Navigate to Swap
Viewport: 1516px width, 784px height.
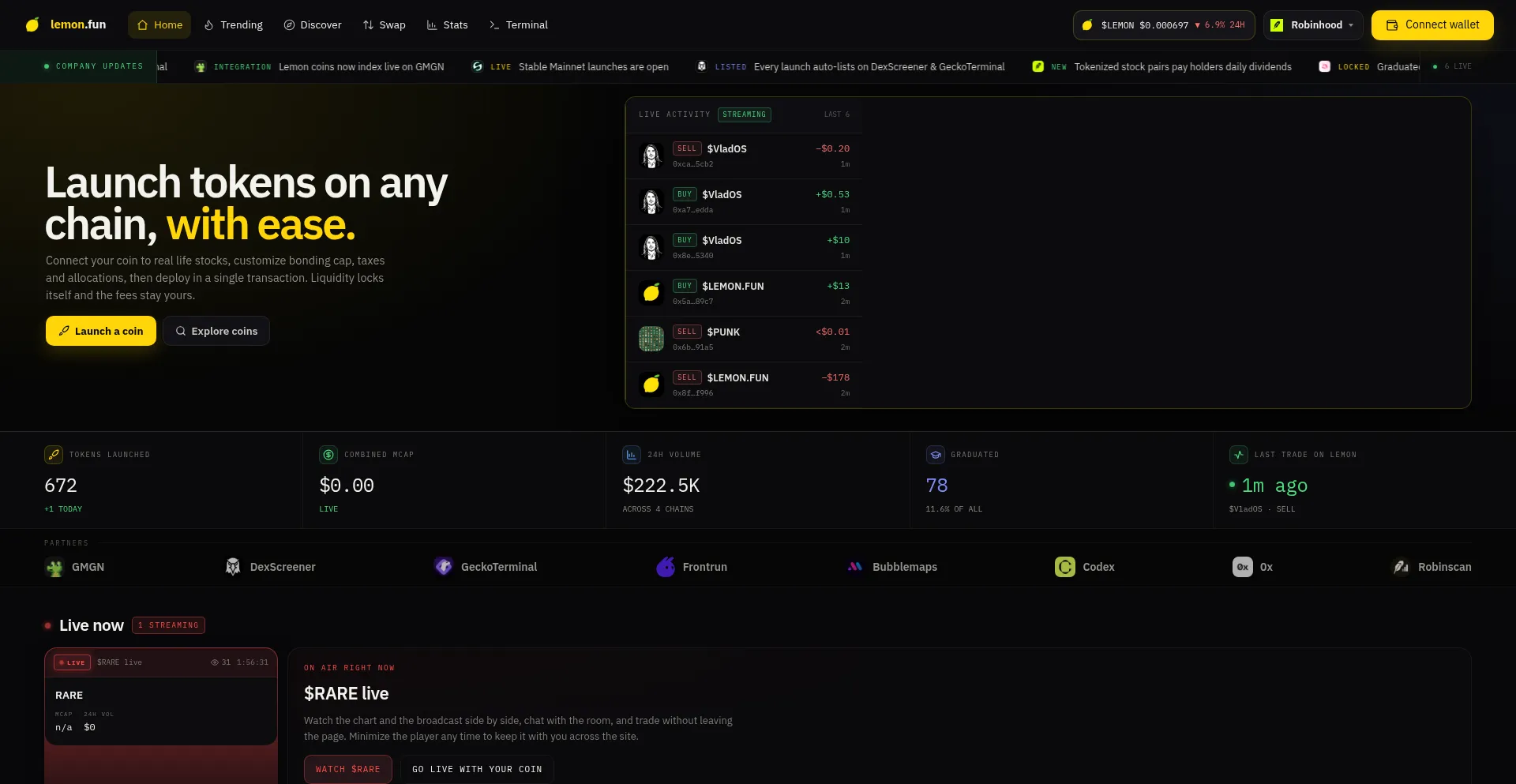tap(384, 25)
